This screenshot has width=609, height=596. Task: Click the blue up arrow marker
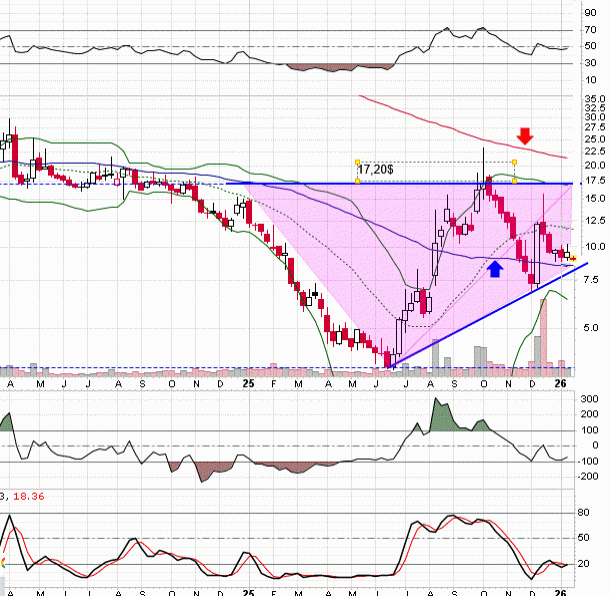coord(494,266)
